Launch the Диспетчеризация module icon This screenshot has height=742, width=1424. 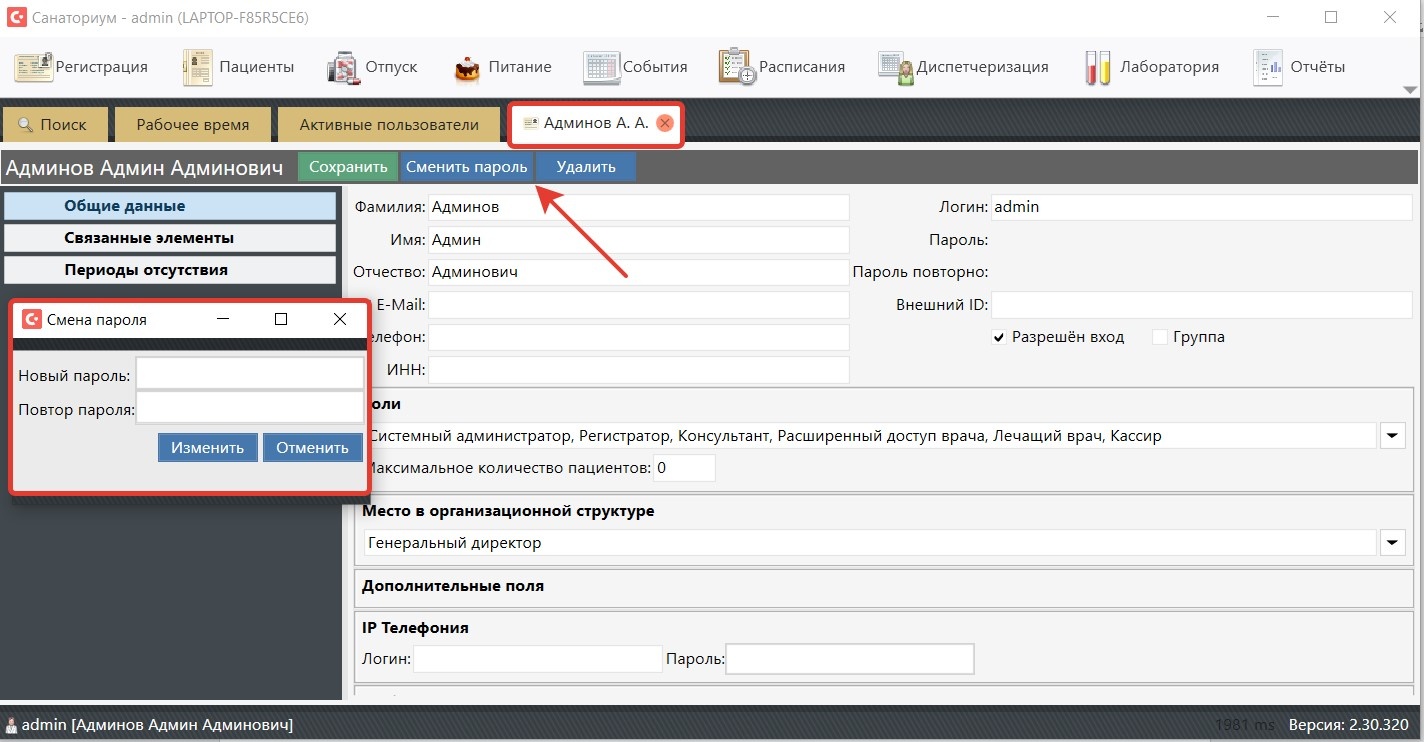(x=895, y=67)
